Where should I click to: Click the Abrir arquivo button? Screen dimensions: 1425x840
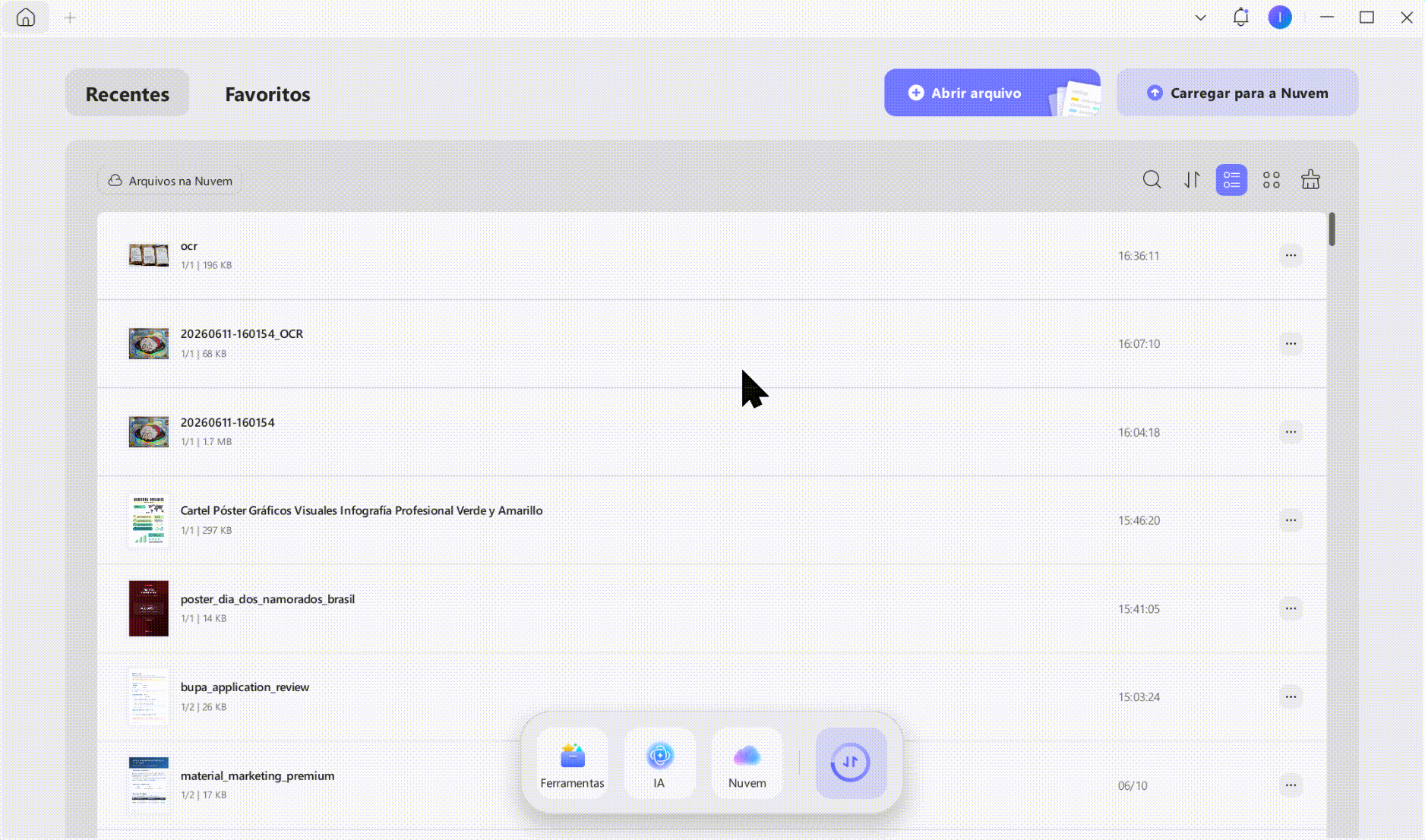pos(992,93)
